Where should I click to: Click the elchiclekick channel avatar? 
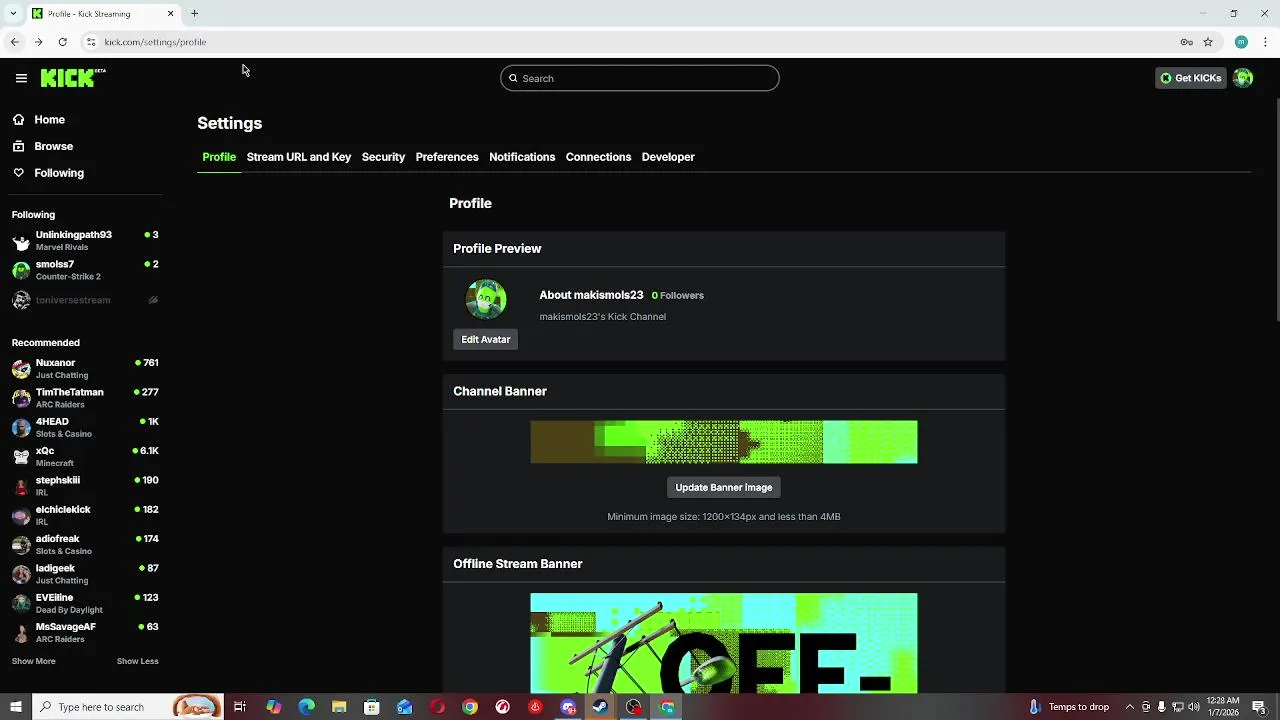(21, 516)
